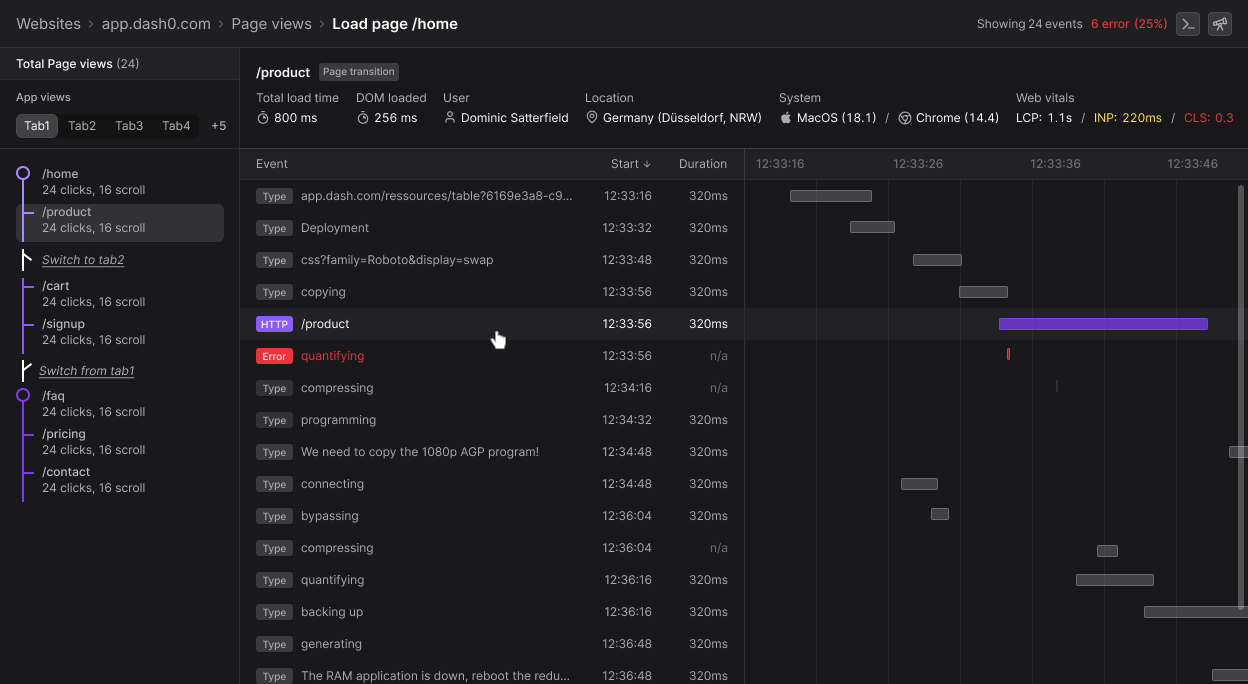This screenshot has width=1248, height=684.
Task: Select the /cart page view
Action: point(120,294)
